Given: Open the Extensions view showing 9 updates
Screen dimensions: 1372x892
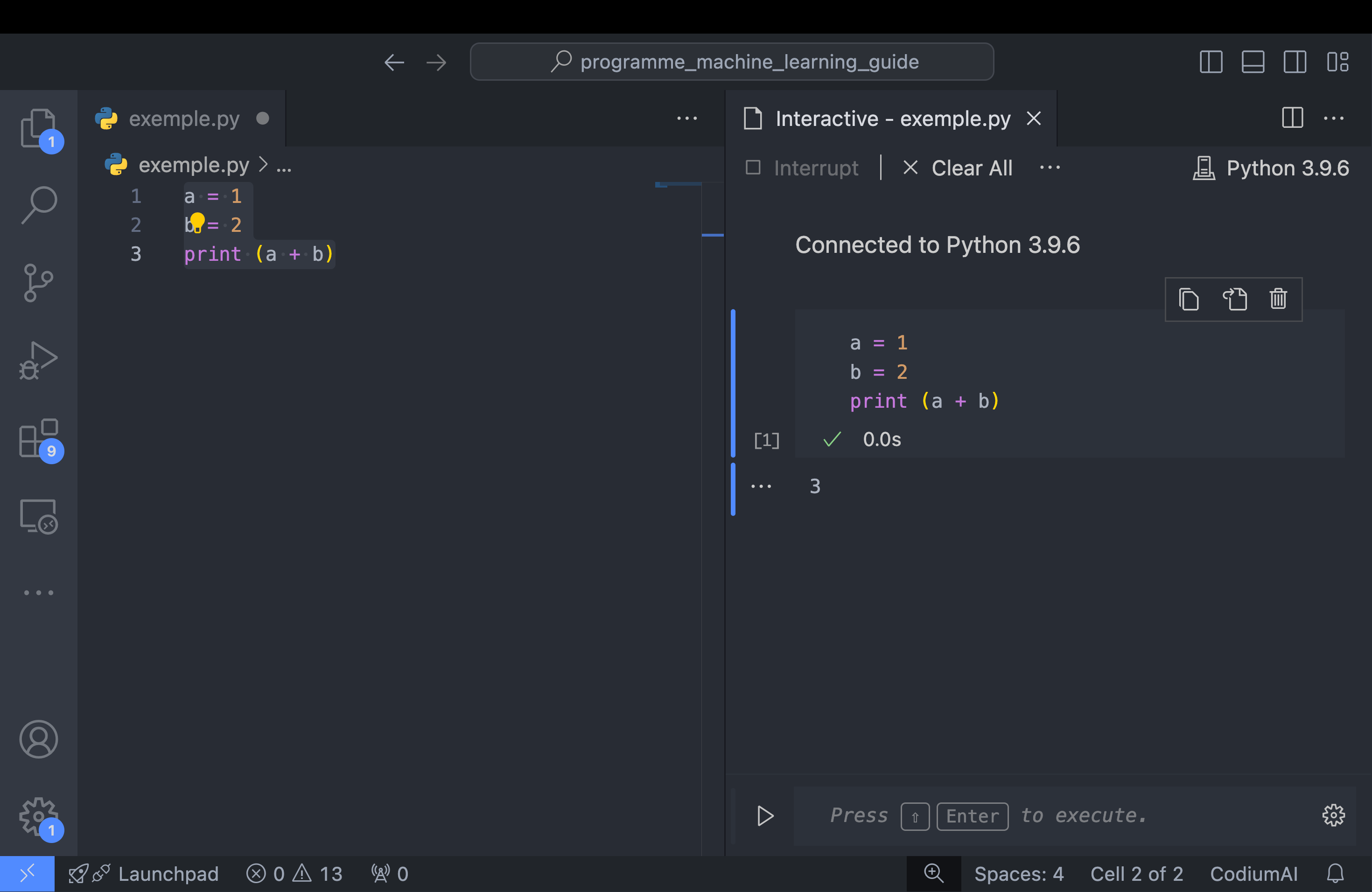Looking at the screenshot, I should point(38,439).
